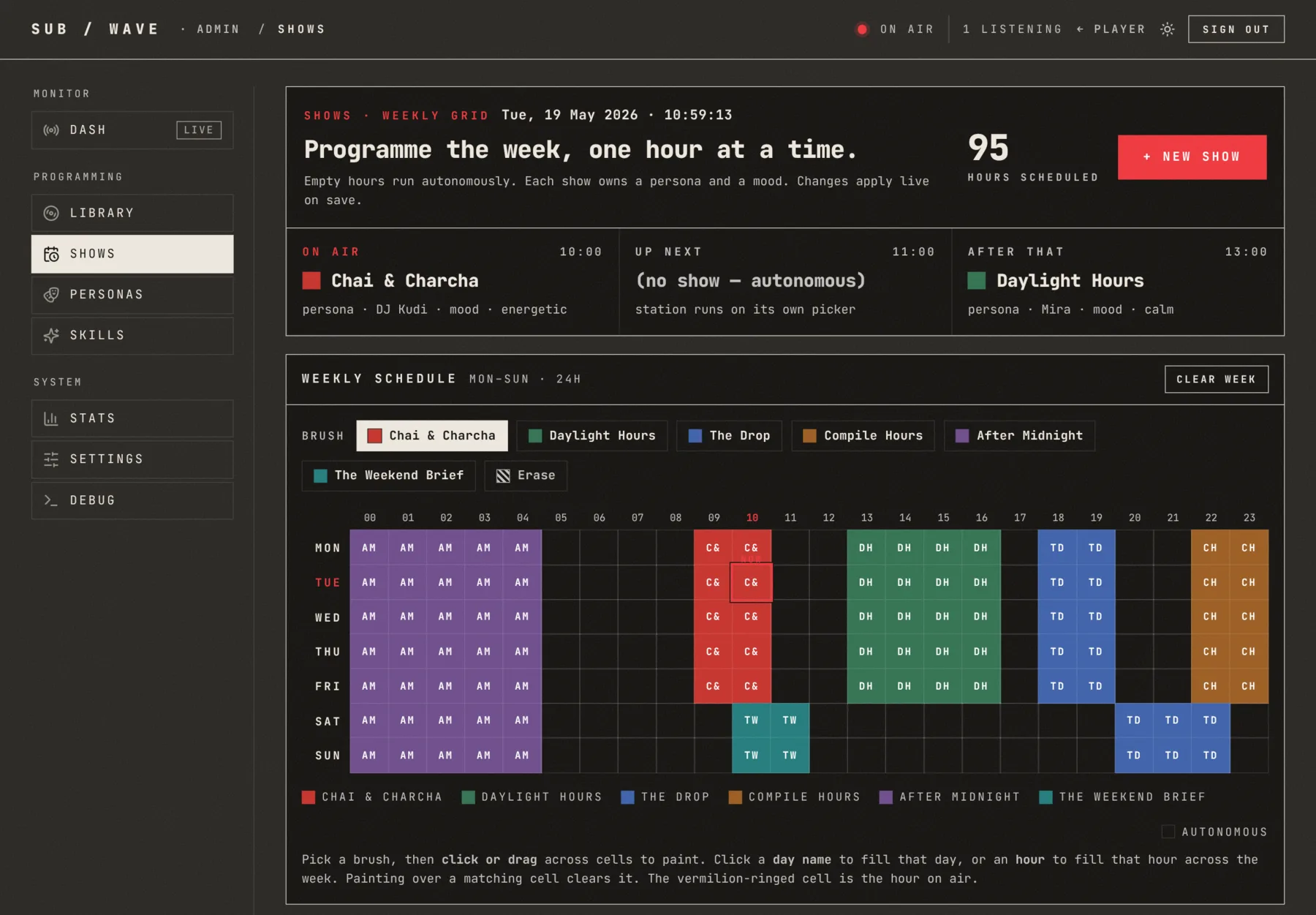Click the '1 LISTENING' counter
This screenshot has width=1316, height=915.
[1013, 29]
